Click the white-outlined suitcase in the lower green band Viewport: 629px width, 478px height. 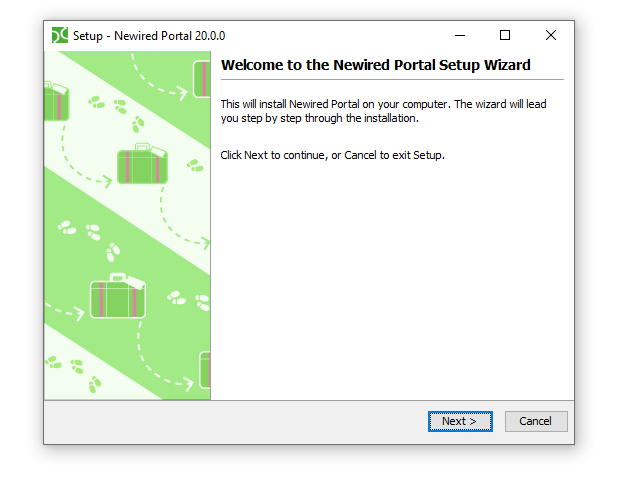(118, 296)
